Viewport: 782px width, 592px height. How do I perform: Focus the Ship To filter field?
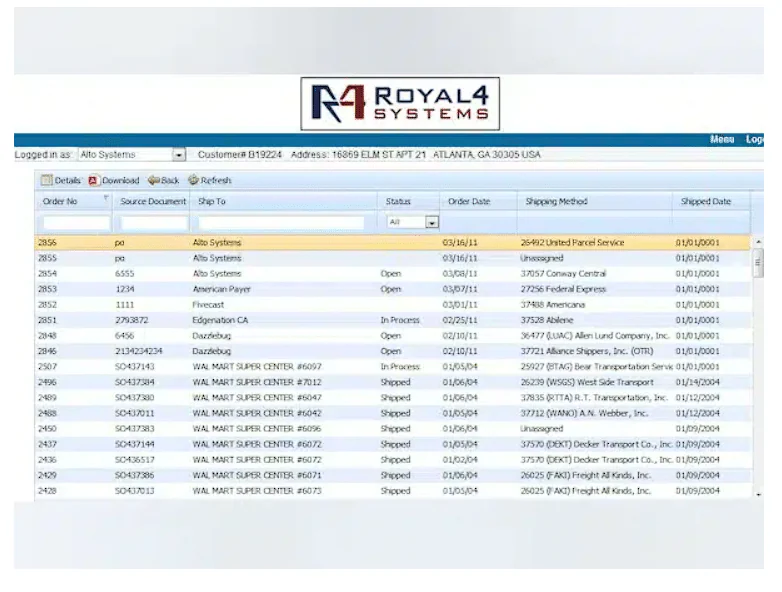click(281, 222)
